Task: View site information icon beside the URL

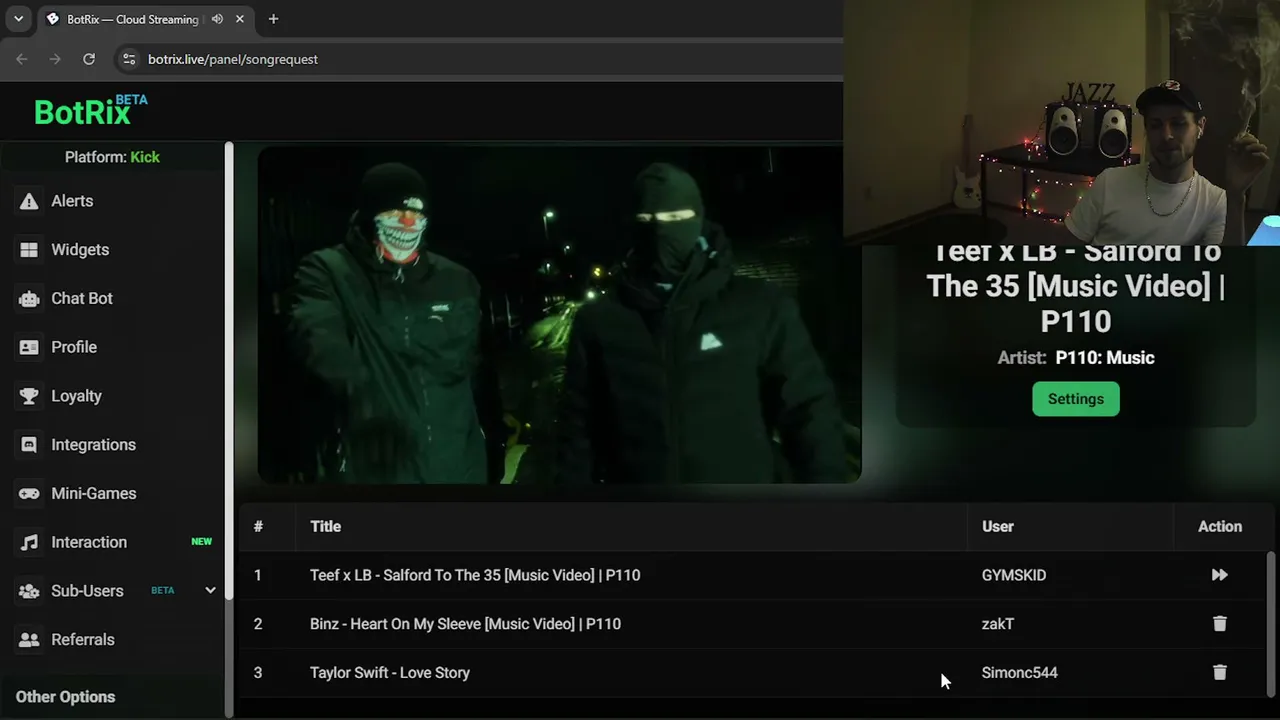Action: (129, 59)
